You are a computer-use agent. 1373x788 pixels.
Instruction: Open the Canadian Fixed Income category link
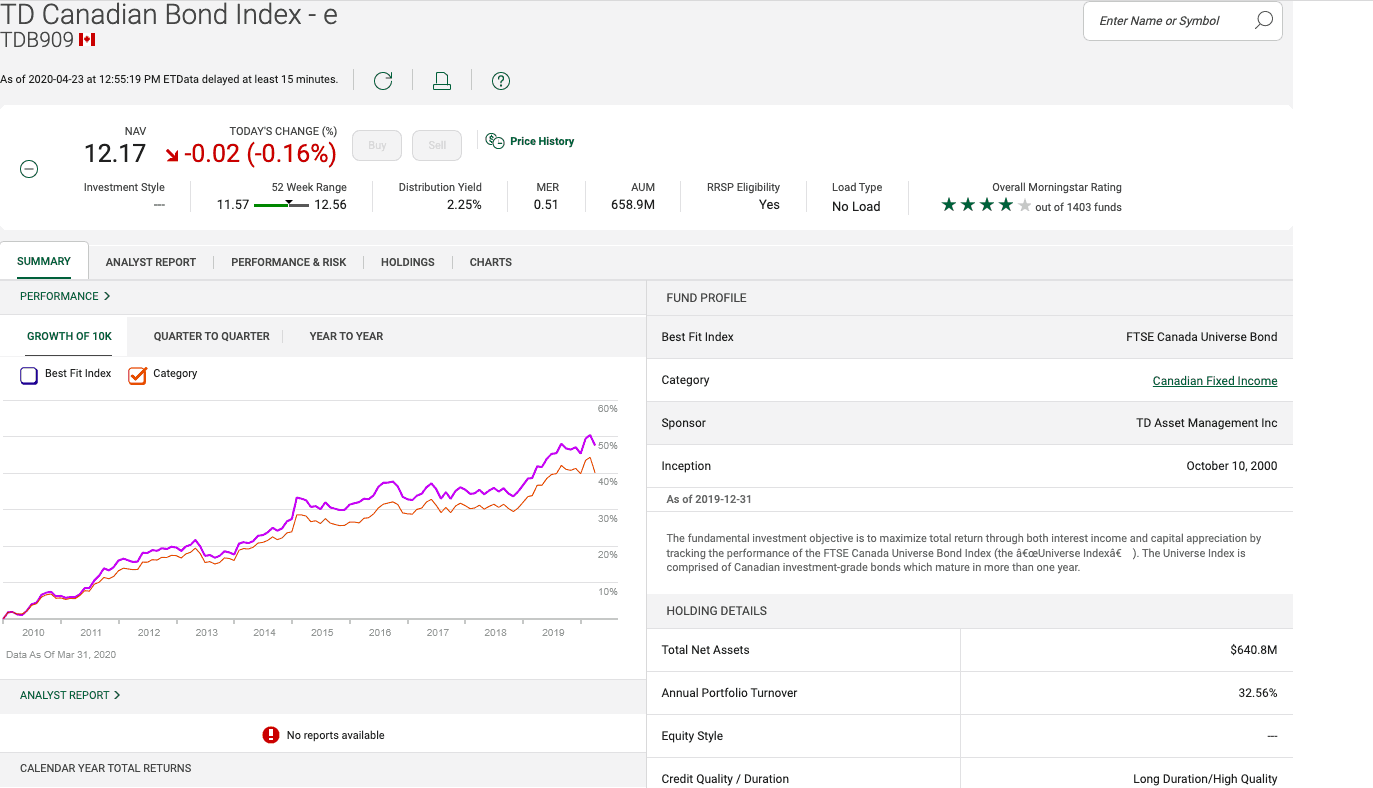tap(1215, 381)
